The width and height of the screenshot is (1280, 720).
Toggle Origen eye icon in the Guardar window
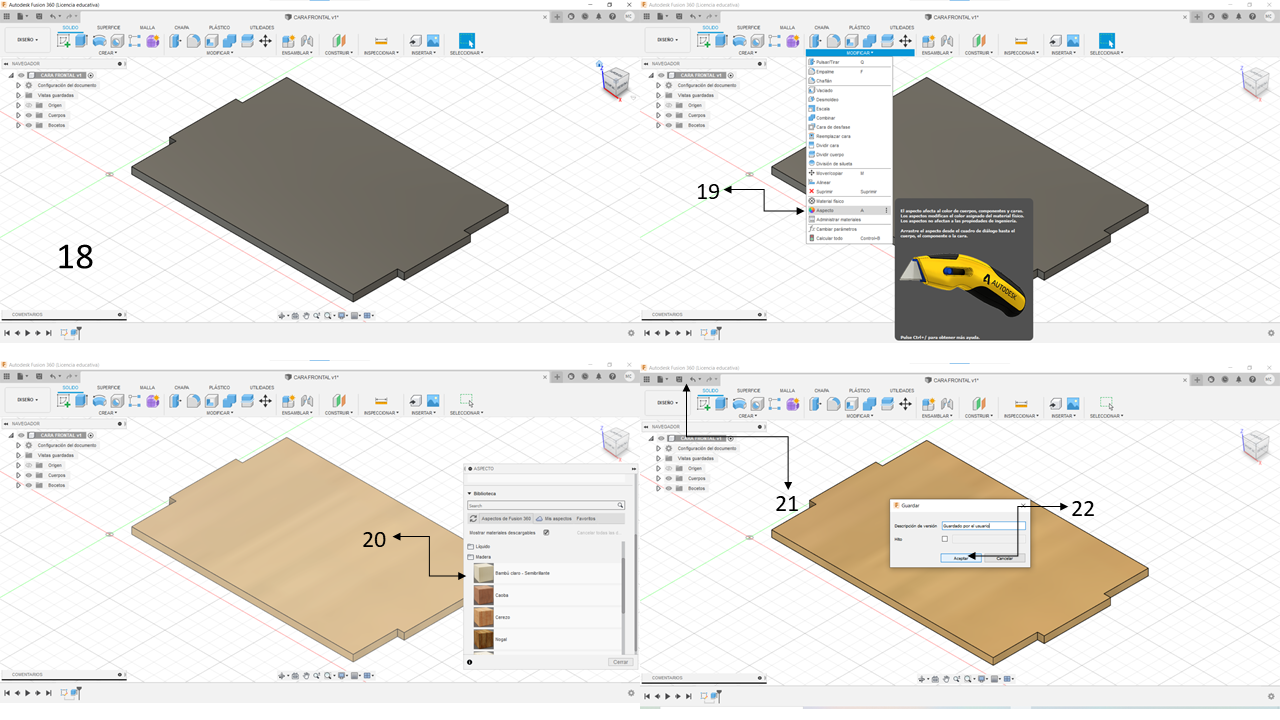point(668,467)
